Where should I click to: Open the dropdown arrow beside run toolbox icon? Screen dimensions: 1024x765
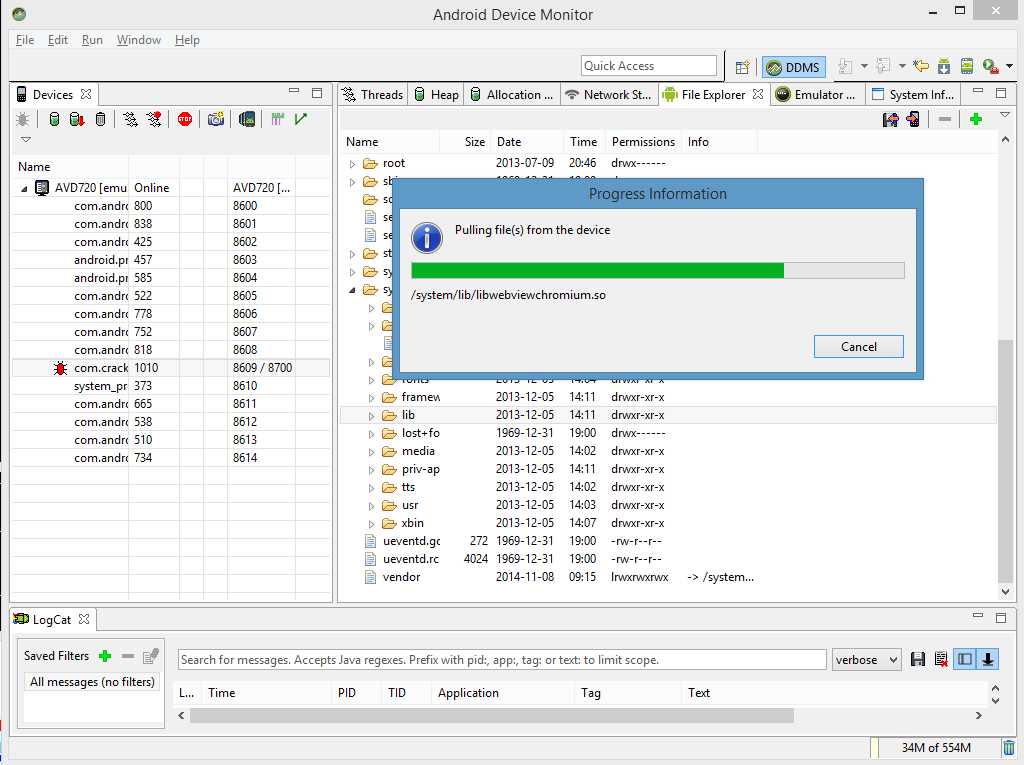click(1010, 66)
